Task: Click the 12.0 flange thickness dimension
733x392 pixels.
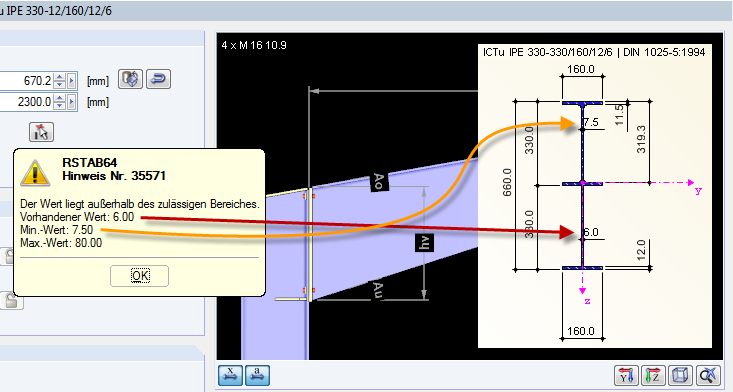Action: [641, 250]
